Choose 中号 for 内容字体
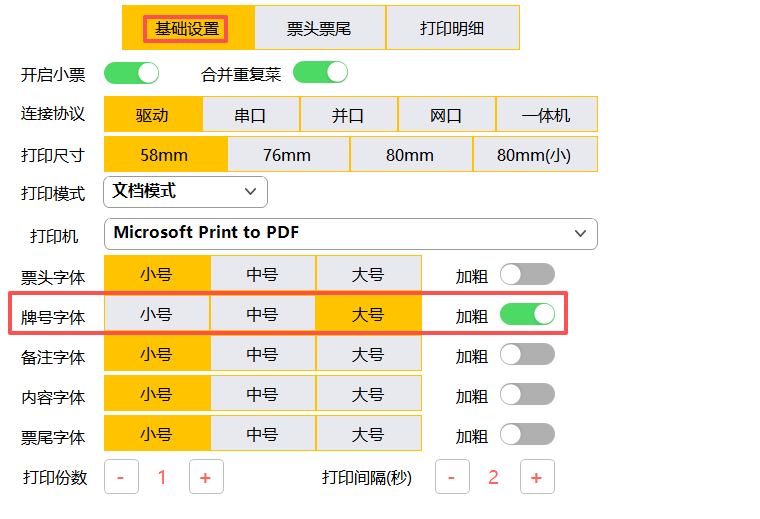 (262, 395)
